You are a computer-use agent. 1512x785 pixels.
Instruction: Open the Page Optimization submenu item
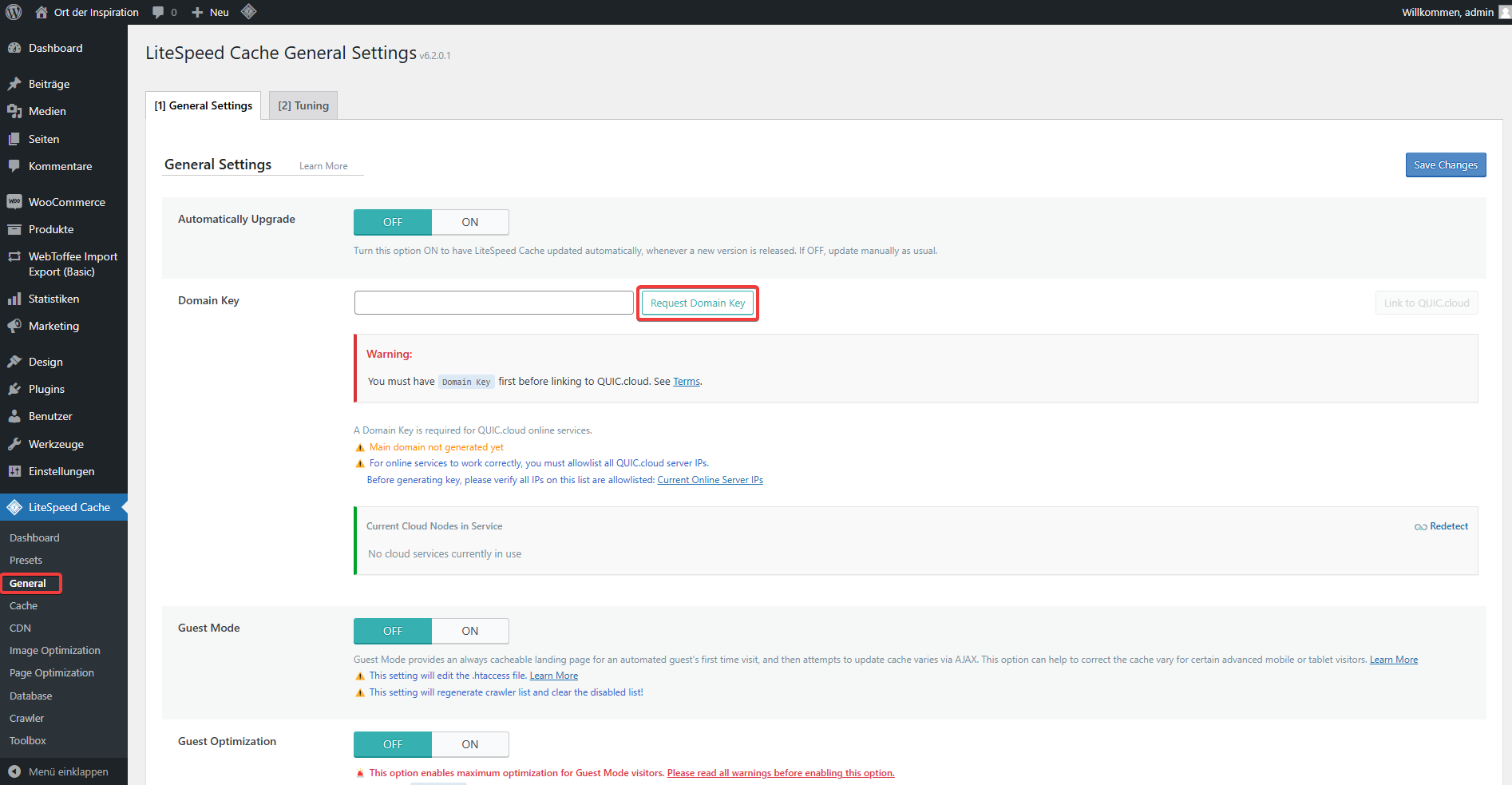point(51,672)
